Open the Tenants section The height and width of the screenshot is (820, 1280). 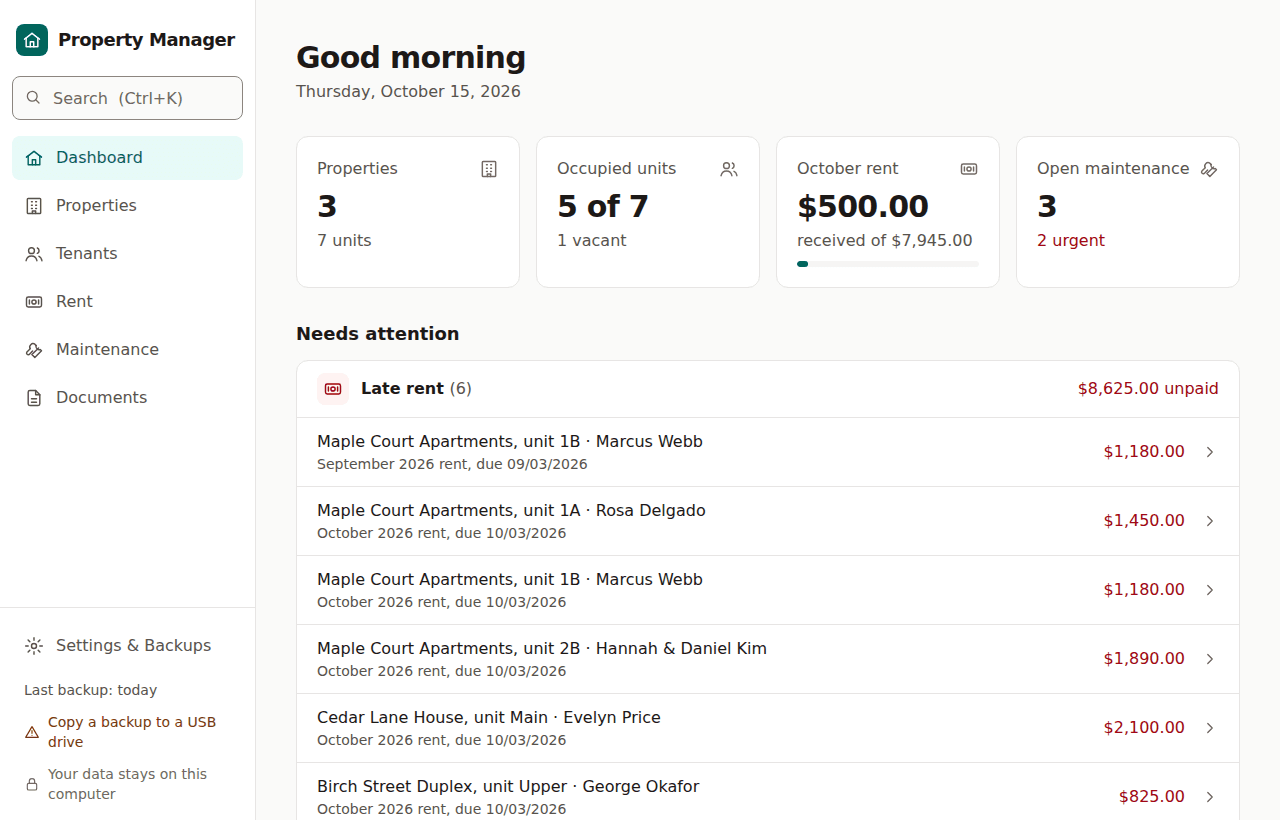pos(128,254)
